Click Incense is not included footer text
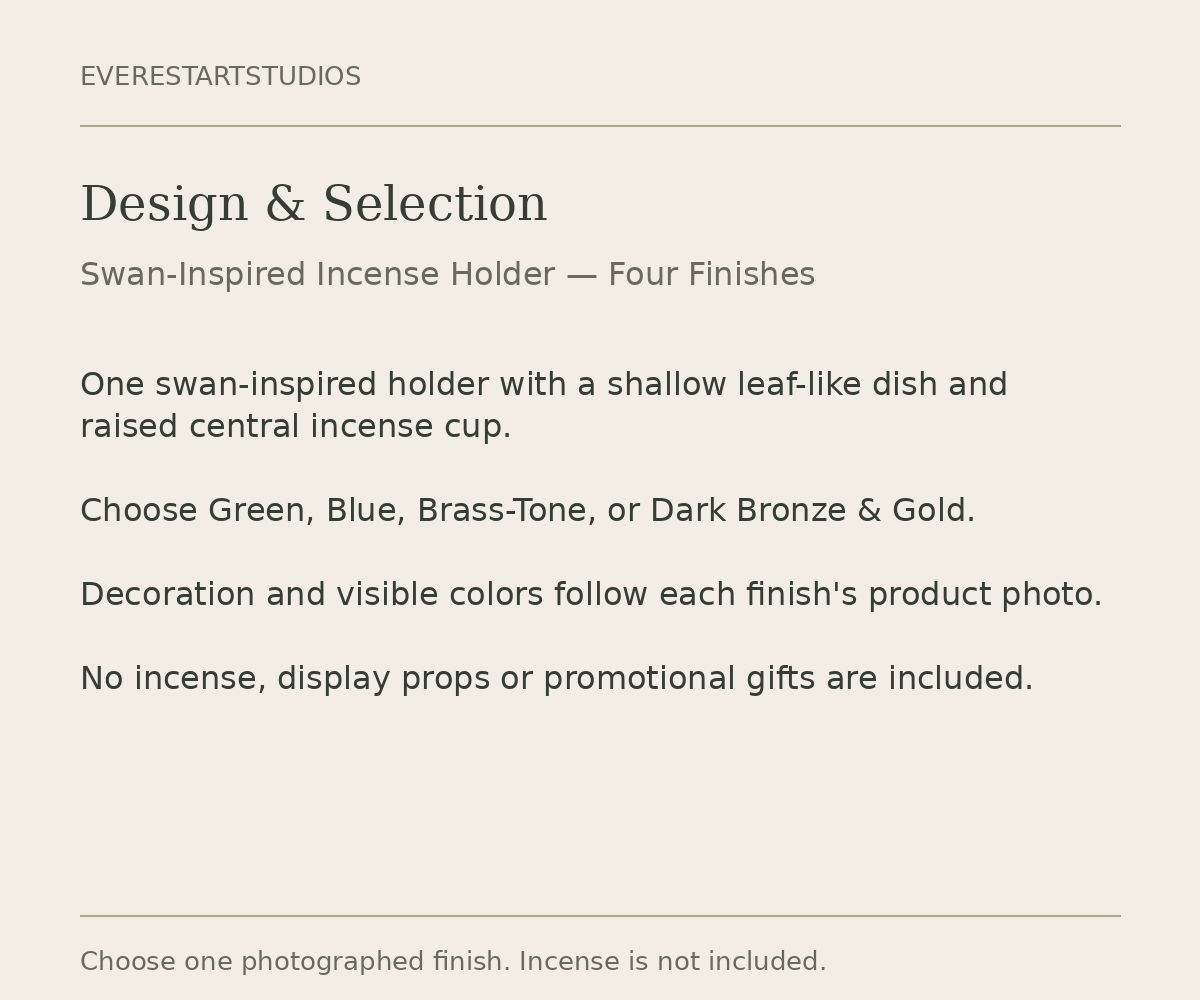1200x1000 pixels. point(672,962)
